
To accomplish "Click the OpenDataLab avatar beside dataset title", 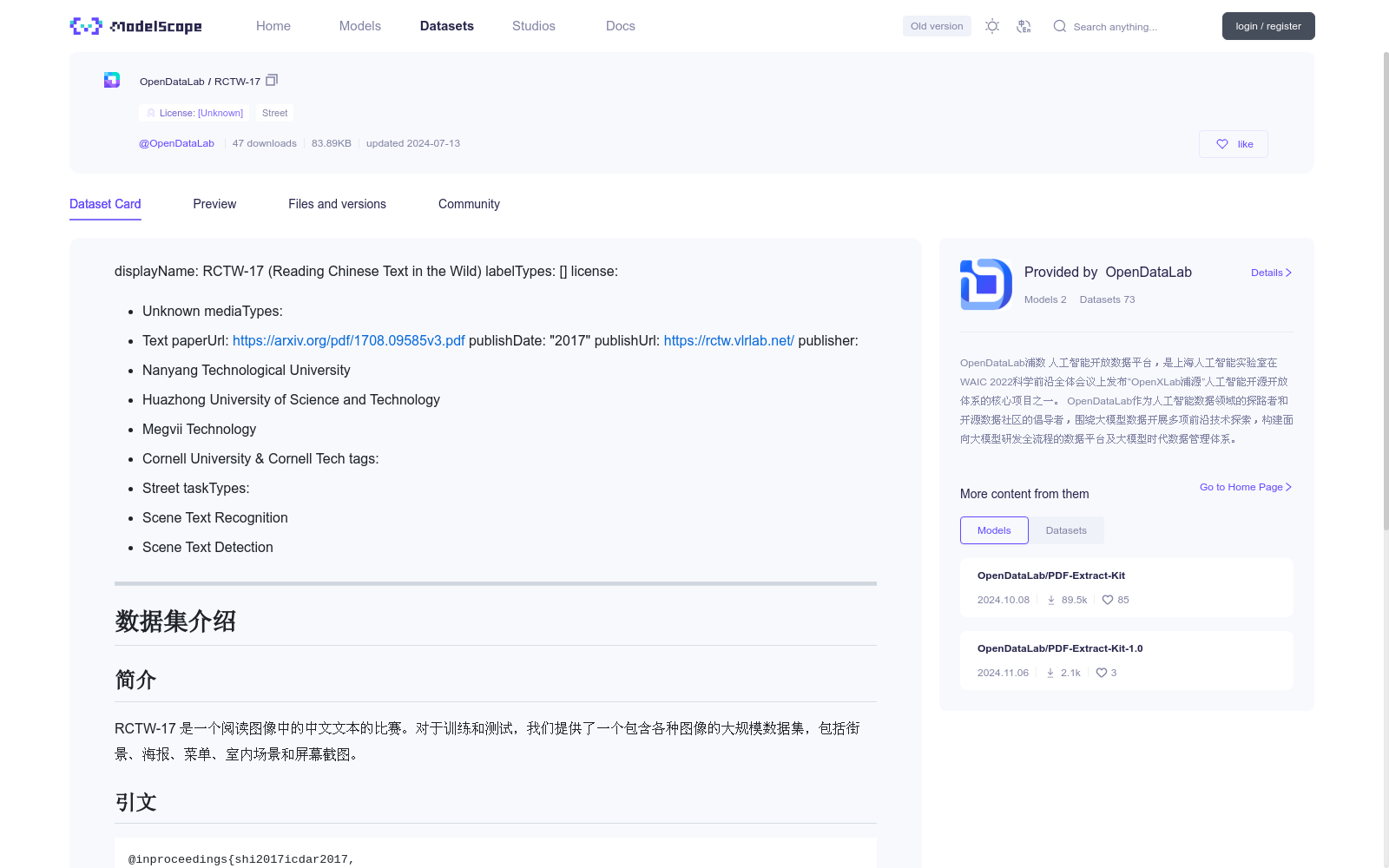I will [112, 80].
